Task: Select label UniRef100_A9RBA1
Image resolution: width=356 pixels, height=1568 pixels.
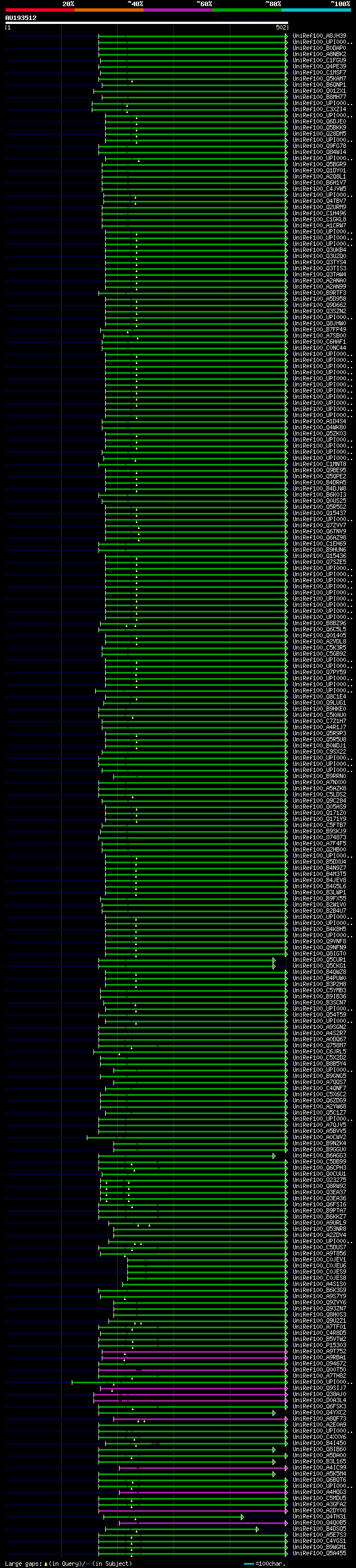Action: click(319, 1357)
